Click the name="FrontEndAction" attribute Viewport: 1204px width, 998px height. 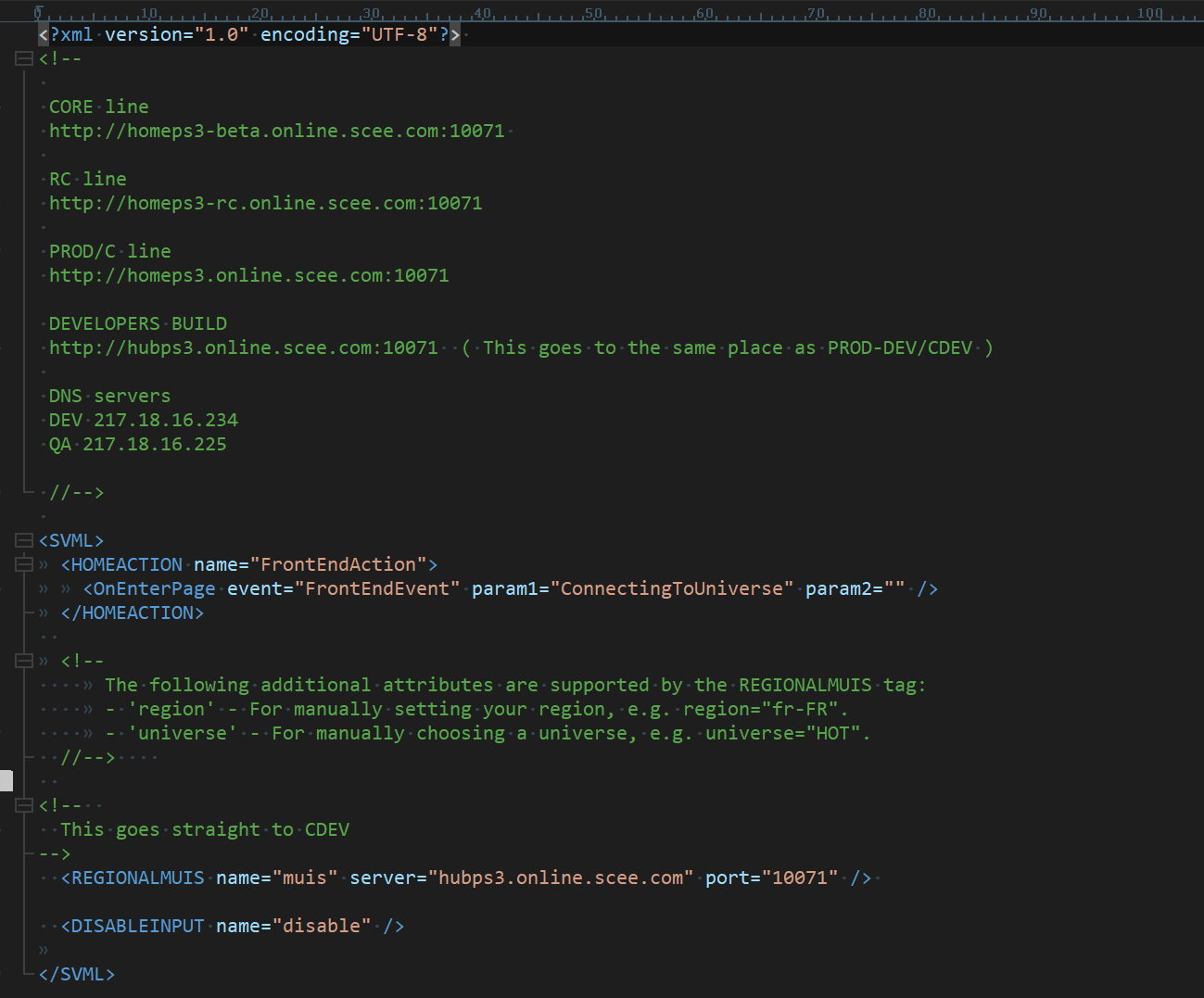311,564
